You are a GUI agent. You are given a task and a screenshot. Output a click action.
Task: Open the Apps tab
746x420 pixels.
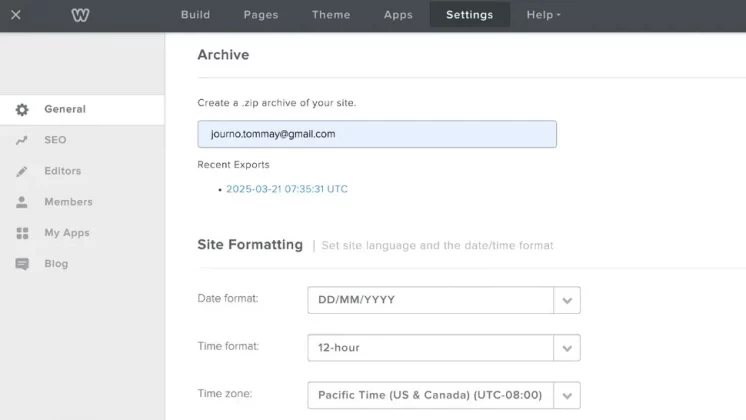(x=398, y=15)
